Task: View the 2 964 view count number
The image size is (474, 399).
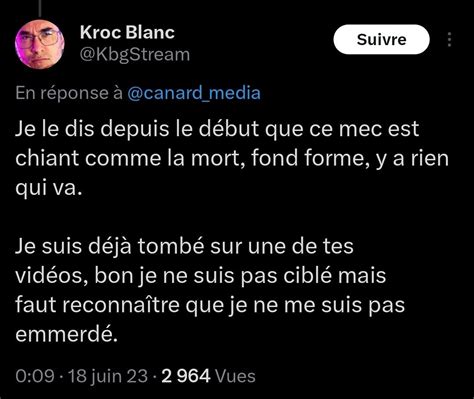Action: pyautogui.click(x=186, y=376)
